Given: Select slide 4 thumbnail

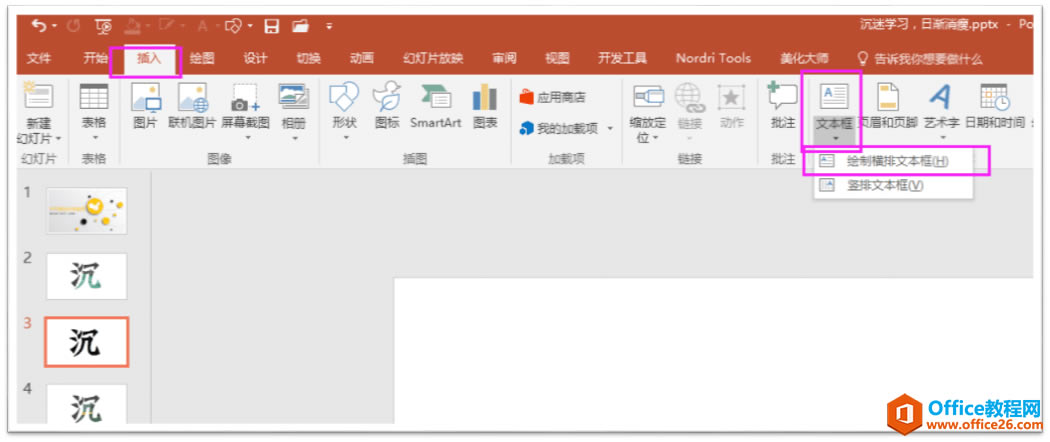Looking at the screenshot, I should coord(86,404).
